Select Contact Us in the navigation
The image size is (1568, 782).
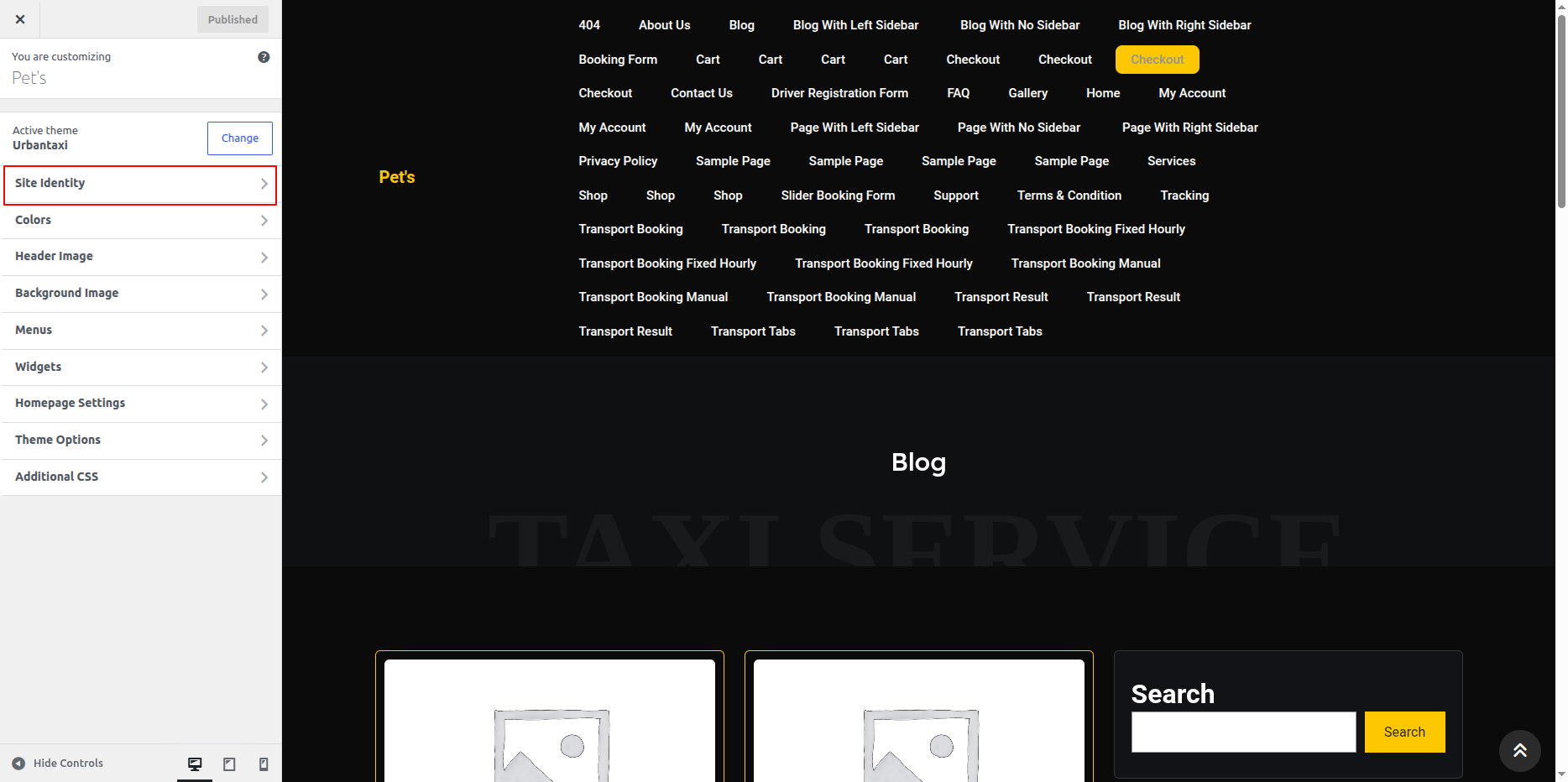tap(702, 93)
